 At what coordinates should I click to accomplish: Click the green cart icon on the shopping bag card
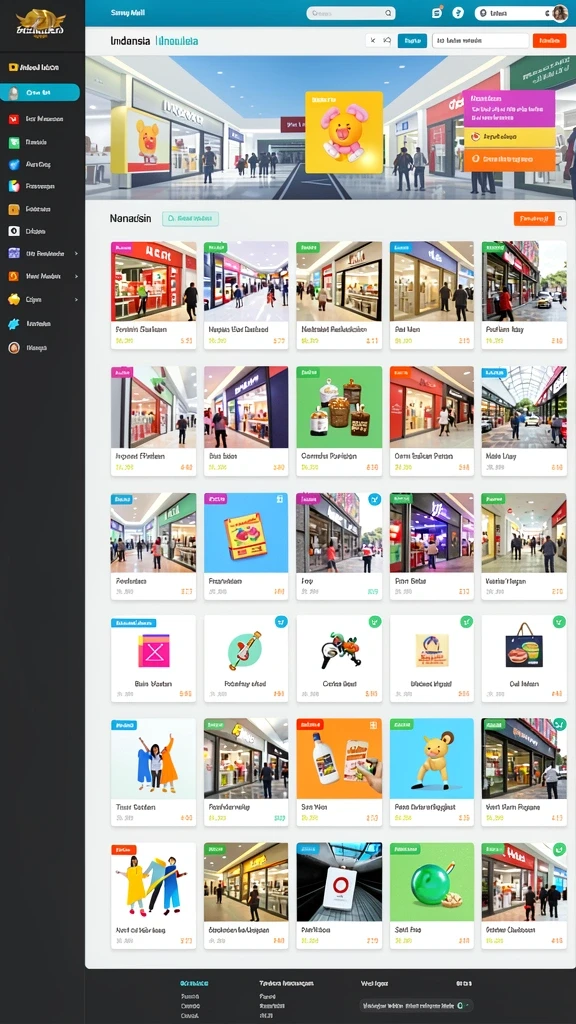point(559,622)
